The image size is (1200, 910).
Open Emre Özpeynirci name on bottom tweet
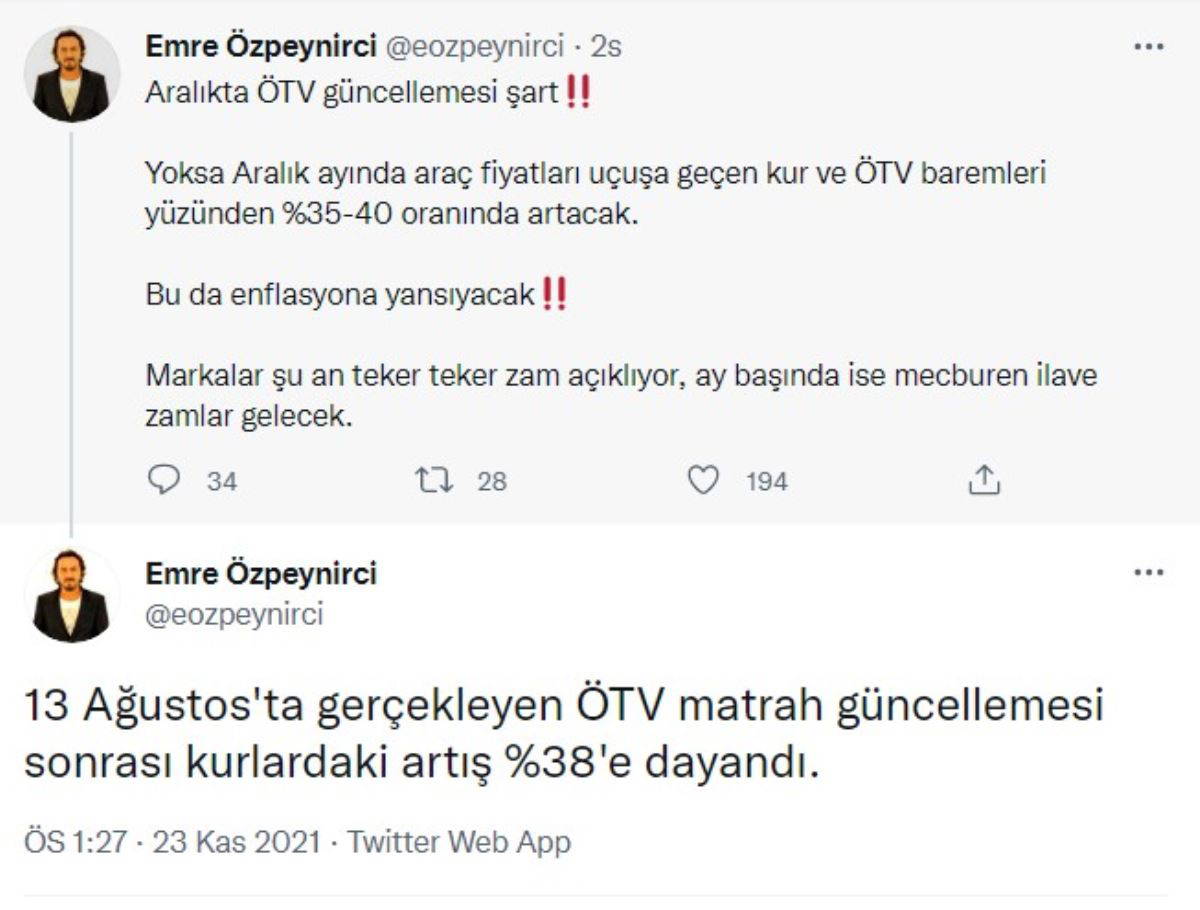(x=261, y=574)
